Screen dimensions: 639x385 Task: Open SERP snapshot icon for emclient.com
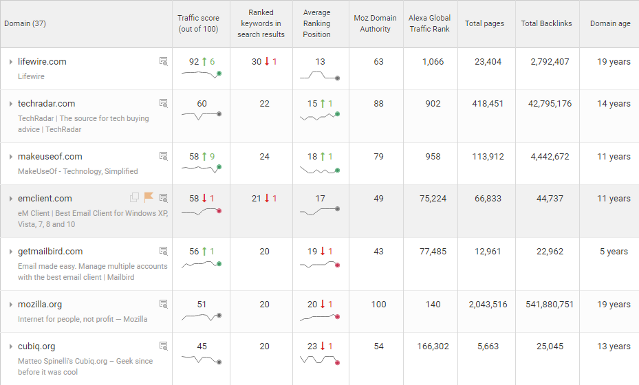pos(163,198)
